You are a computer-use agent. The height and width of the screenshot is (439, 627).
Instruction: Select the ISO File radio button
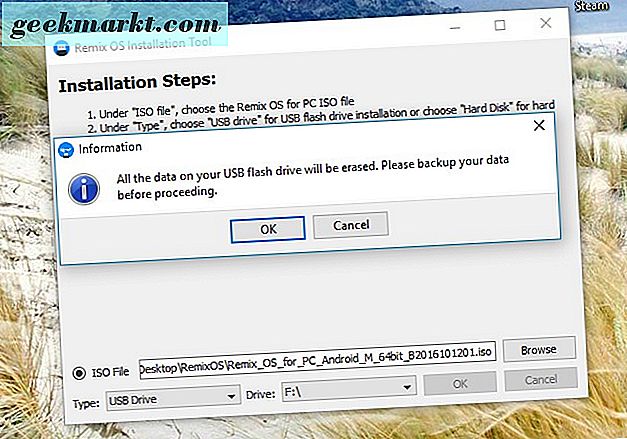(x=79, y=373)
